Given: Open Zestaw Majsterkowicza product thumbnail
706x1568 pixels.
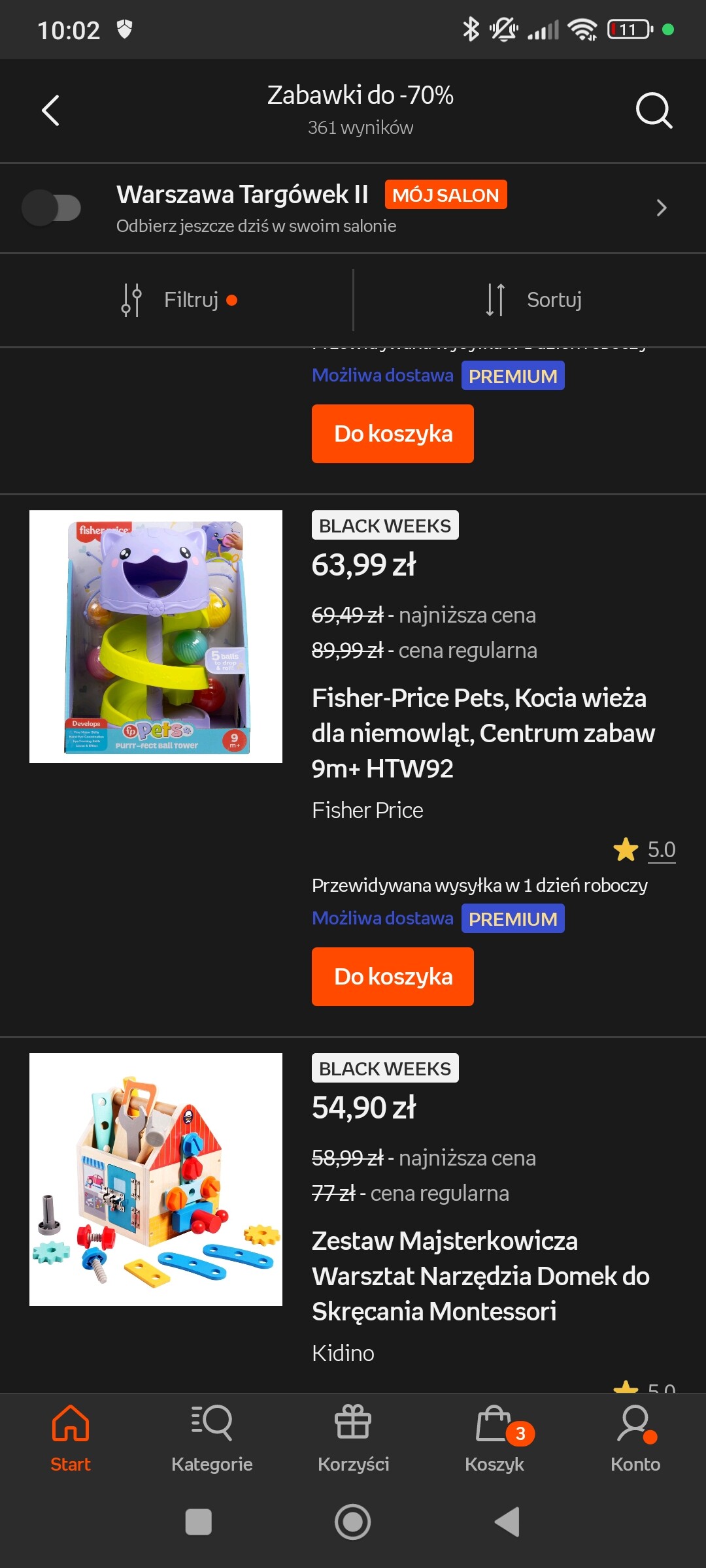Looking at the screenshot, I should (156, 1179).
